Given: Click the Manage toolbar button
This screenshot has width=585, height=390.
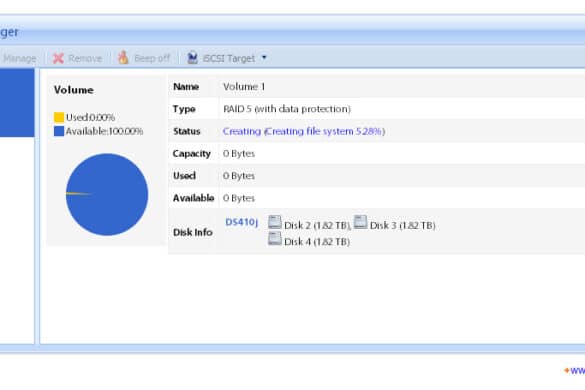Looking at the screenshot, I should pyautogui.click(x=19, y=59).
